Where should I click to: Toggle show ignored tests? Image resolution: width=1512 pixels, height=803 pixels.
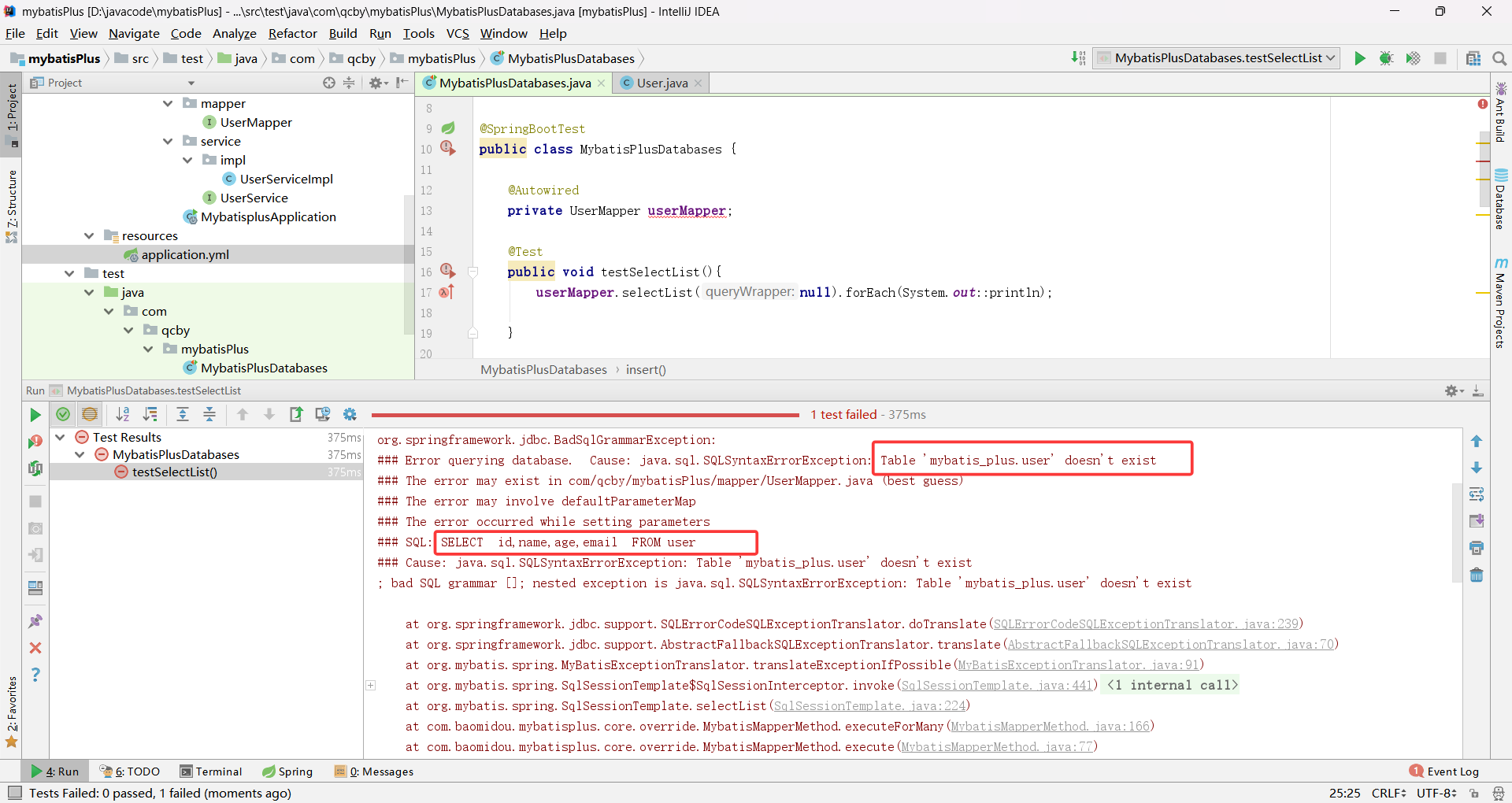click(90, 414)
